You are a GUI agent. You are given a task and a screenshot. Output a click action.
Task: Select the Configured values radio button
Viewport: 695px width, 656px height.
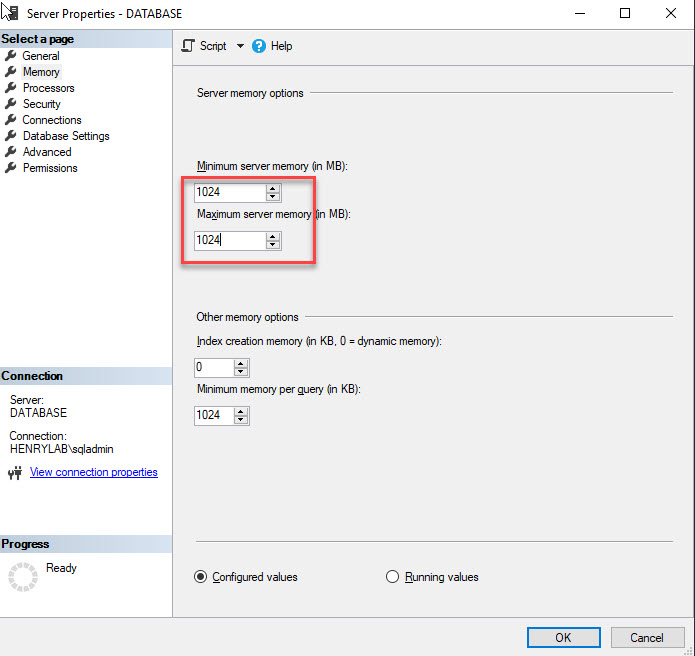(x=200, y=577)
